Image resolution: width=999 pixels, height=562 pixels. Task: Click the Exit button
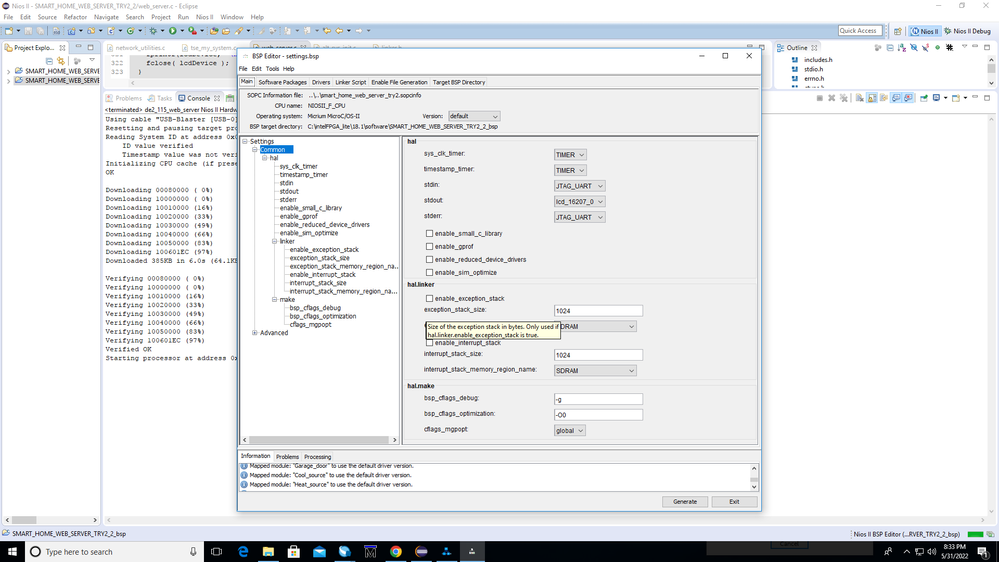point(734,502)
